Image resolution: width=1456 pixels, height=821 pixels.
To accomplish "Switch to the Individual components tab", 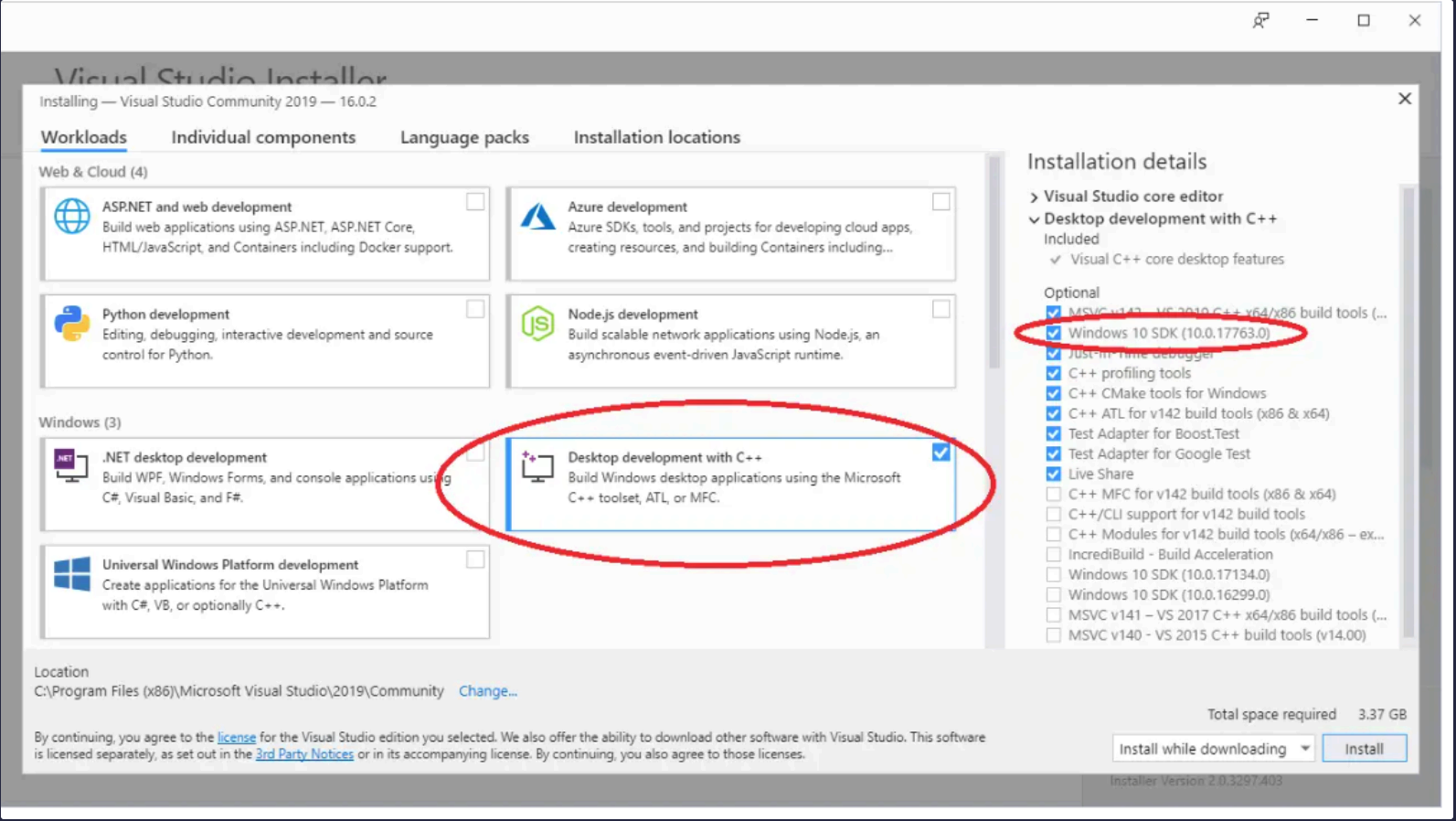I will pyautogui.click(x=263, y=137).
